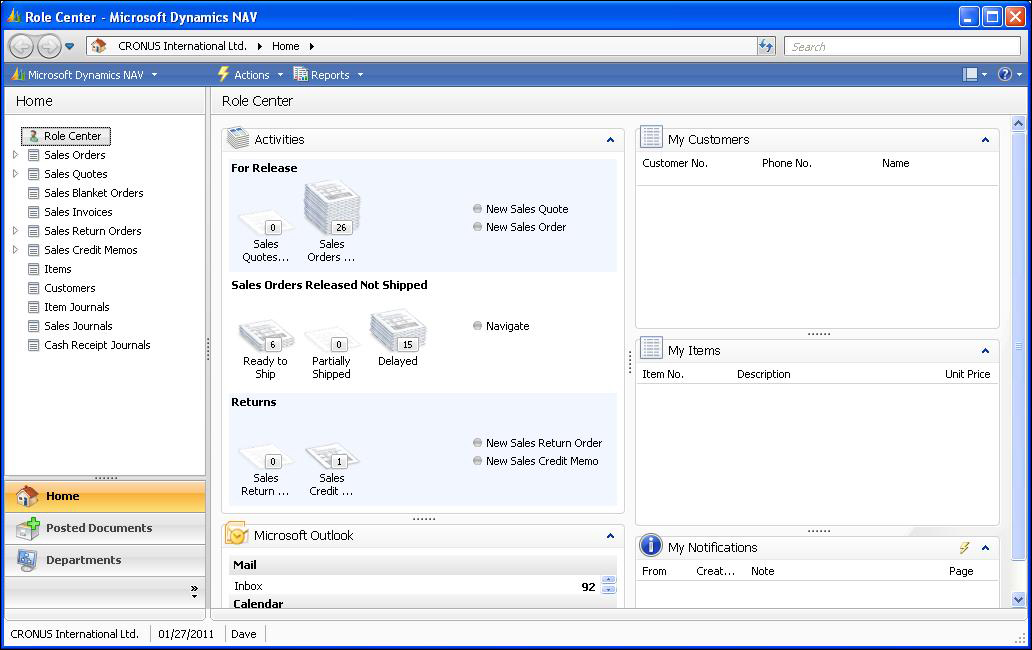This screenshot has width=1032, height=650.
Task: Expand the Sales Return Orders tree node
Action: coord(16,231)
